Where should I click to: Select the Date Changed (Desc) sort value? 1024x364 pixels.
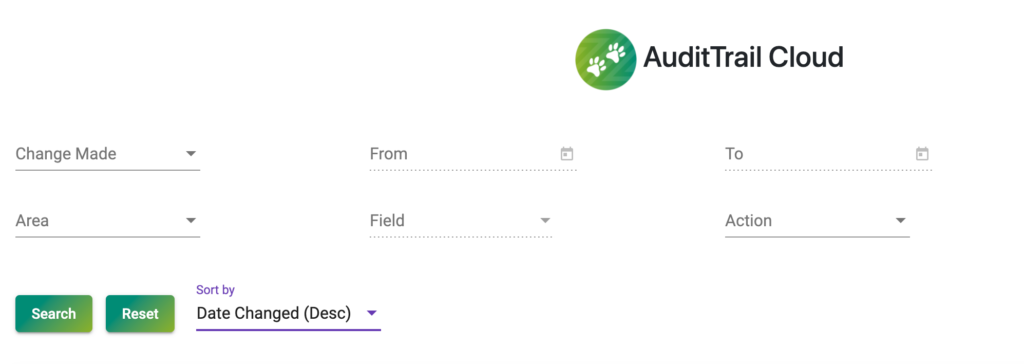(274, 314)
